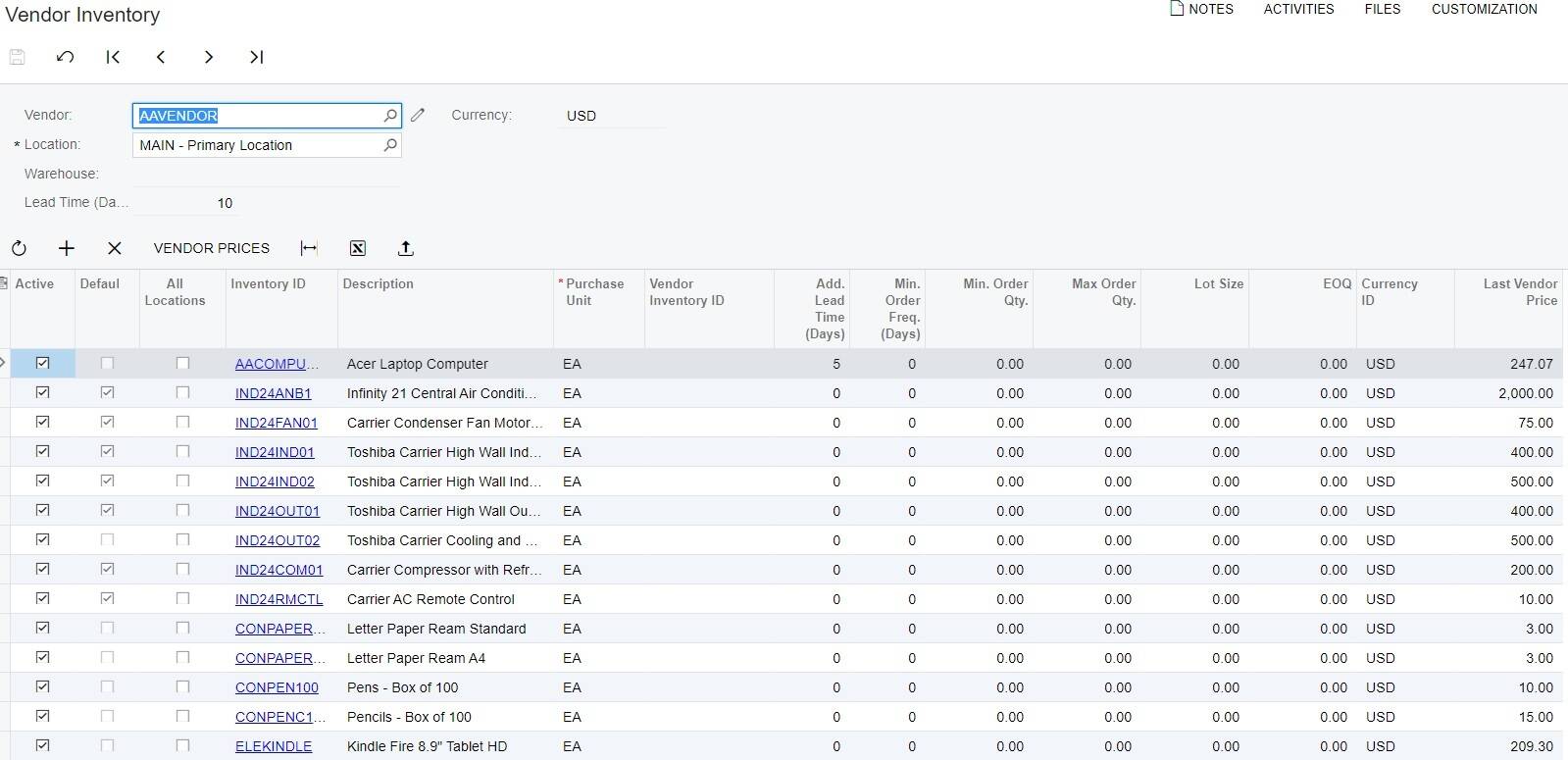1568x760 pixels.
Task: Toggle All Locations checkbox for ELEKINDLE
Action: click(182, 745)
